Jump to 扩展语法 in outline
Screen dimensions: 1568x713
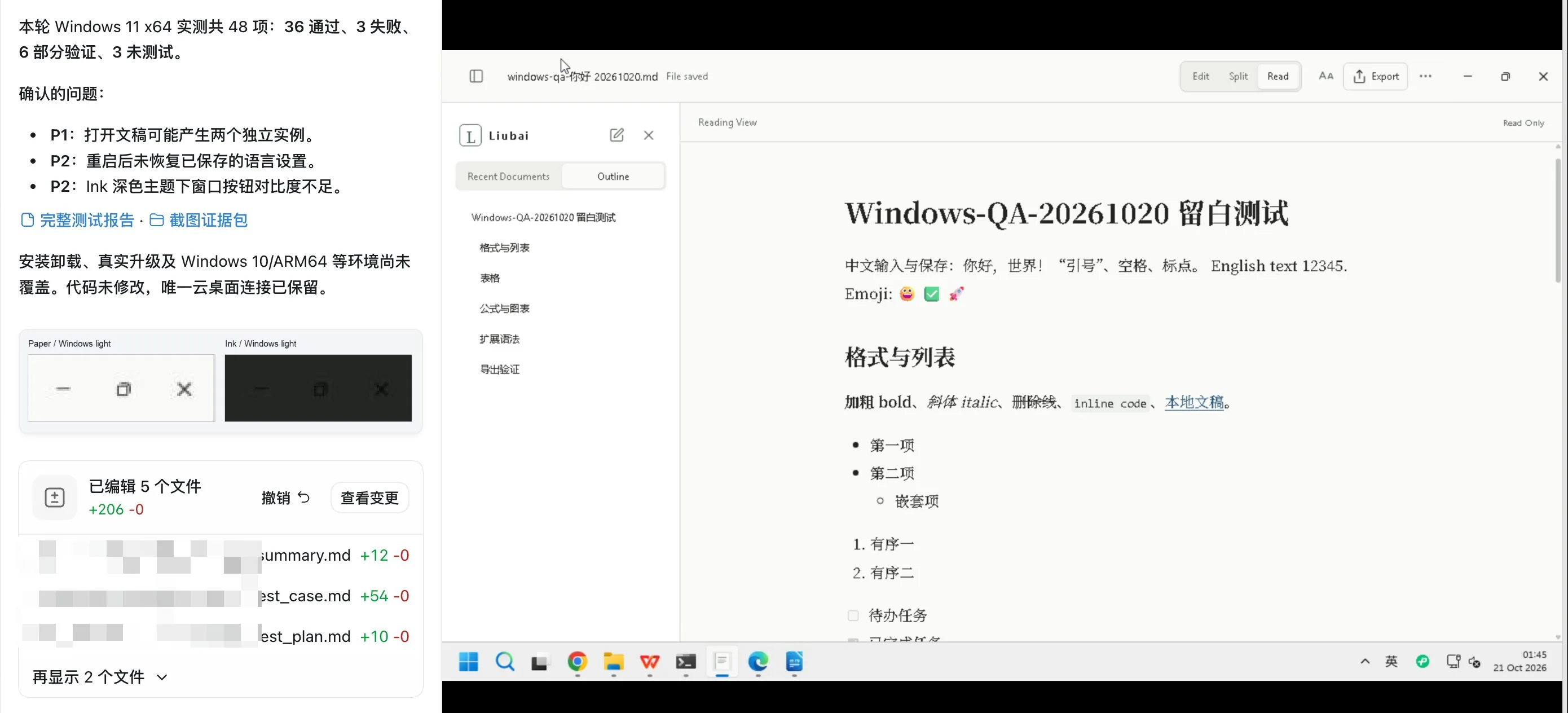pyautogui.click(x=499, y=339)
